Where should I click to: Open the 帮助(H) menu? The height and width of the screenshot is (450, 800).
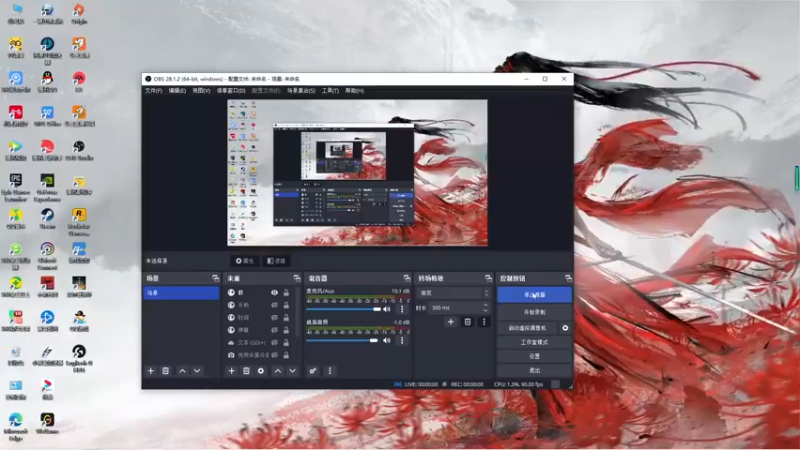click(355, 91)
